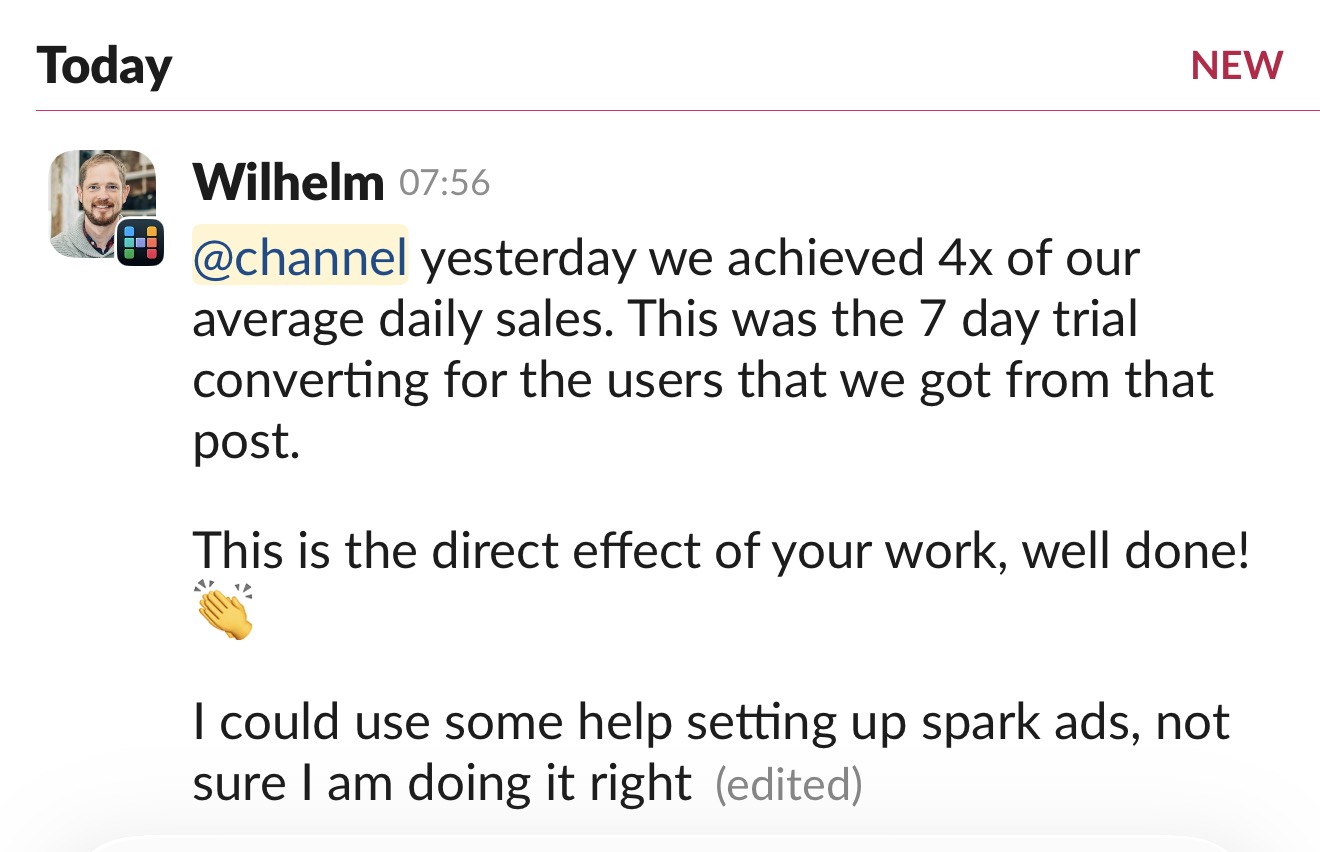1320x852 pixels.
Task: Click the red unread divider line
Action: (660, 103)
